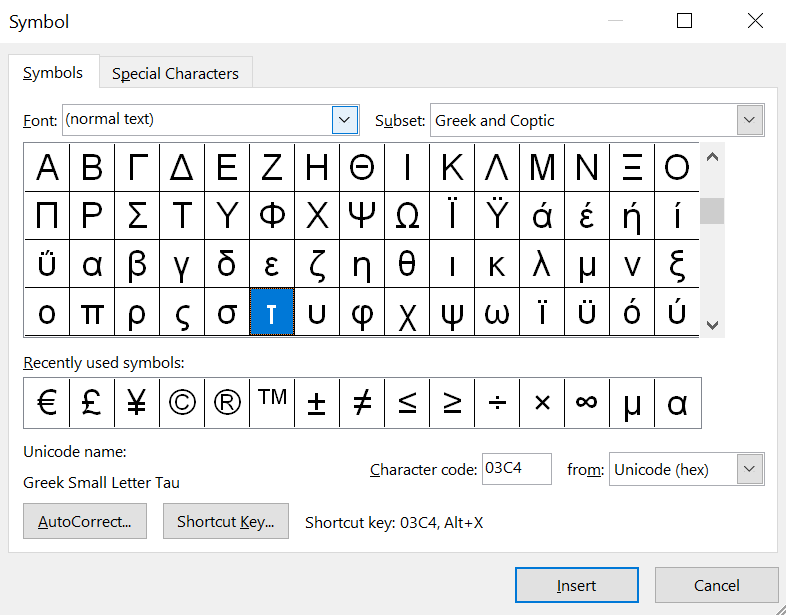The height and width of the screenshot is (615, 786).
Task: Choose the alpha symbol in recently used row
Action: (x=677, y=403)
